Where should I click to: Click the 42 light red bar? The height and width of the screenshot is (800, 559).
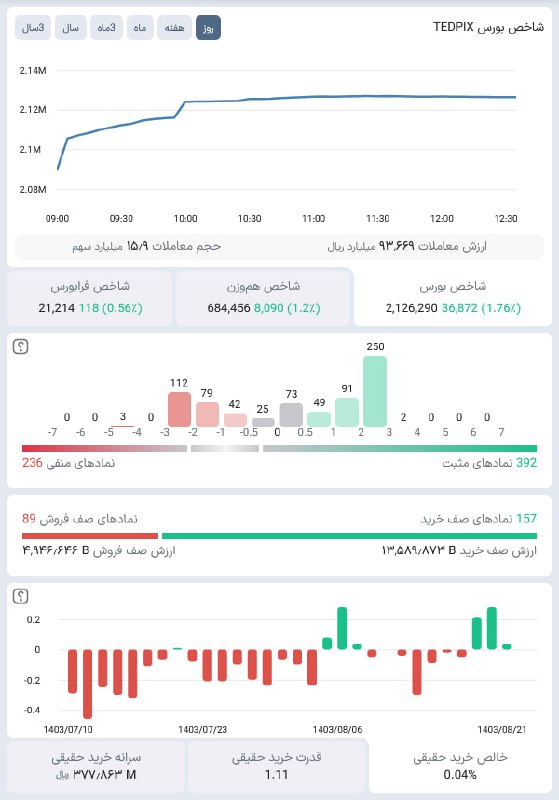click(235, 420)
